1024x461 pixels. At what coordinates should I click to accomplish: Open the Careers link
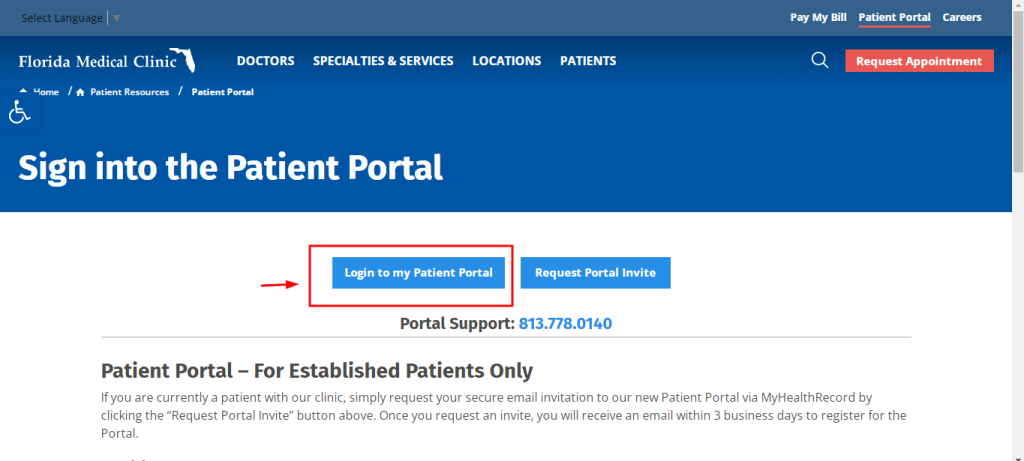pyautogui.click(x=962, y=18)
